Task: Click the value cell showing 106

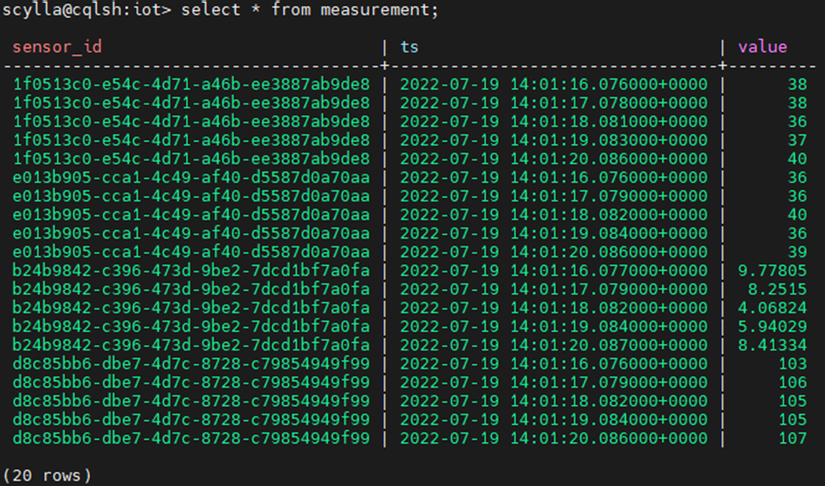Action: (791, 382)
